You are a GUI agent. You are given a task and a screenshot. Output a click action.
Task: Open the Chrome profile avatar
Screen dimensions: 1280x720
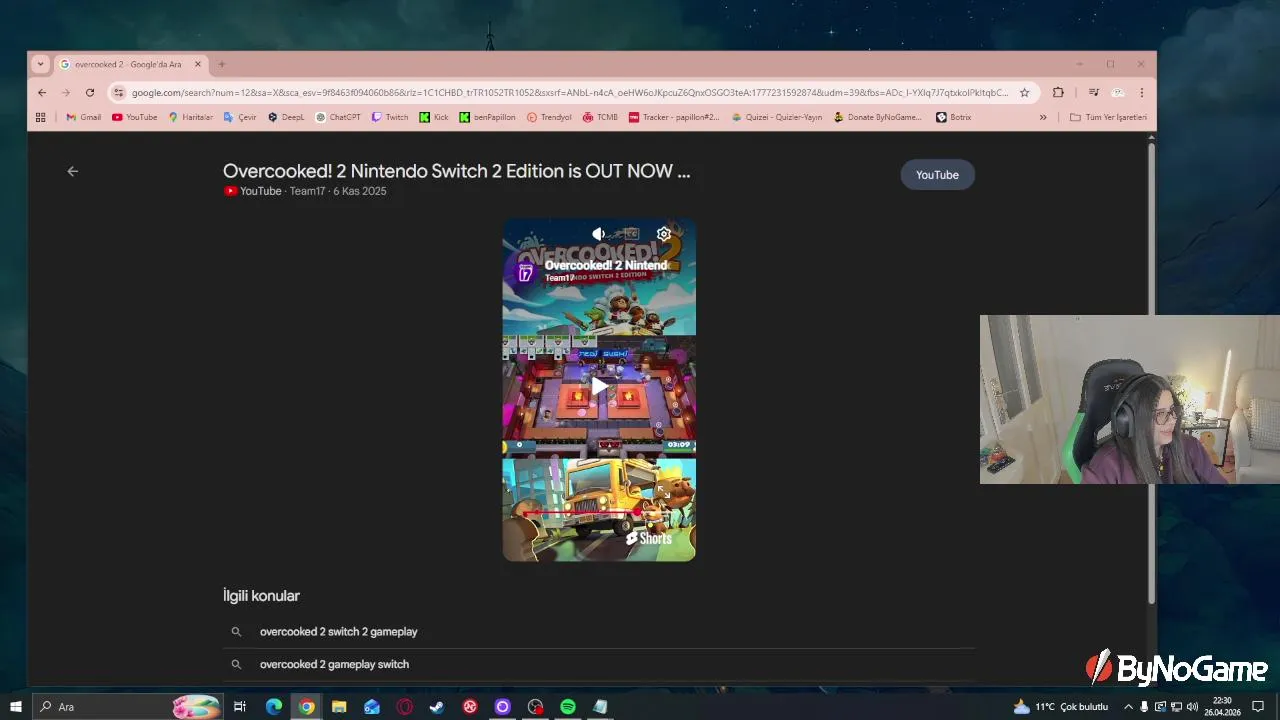click(x=1118, y=92)
